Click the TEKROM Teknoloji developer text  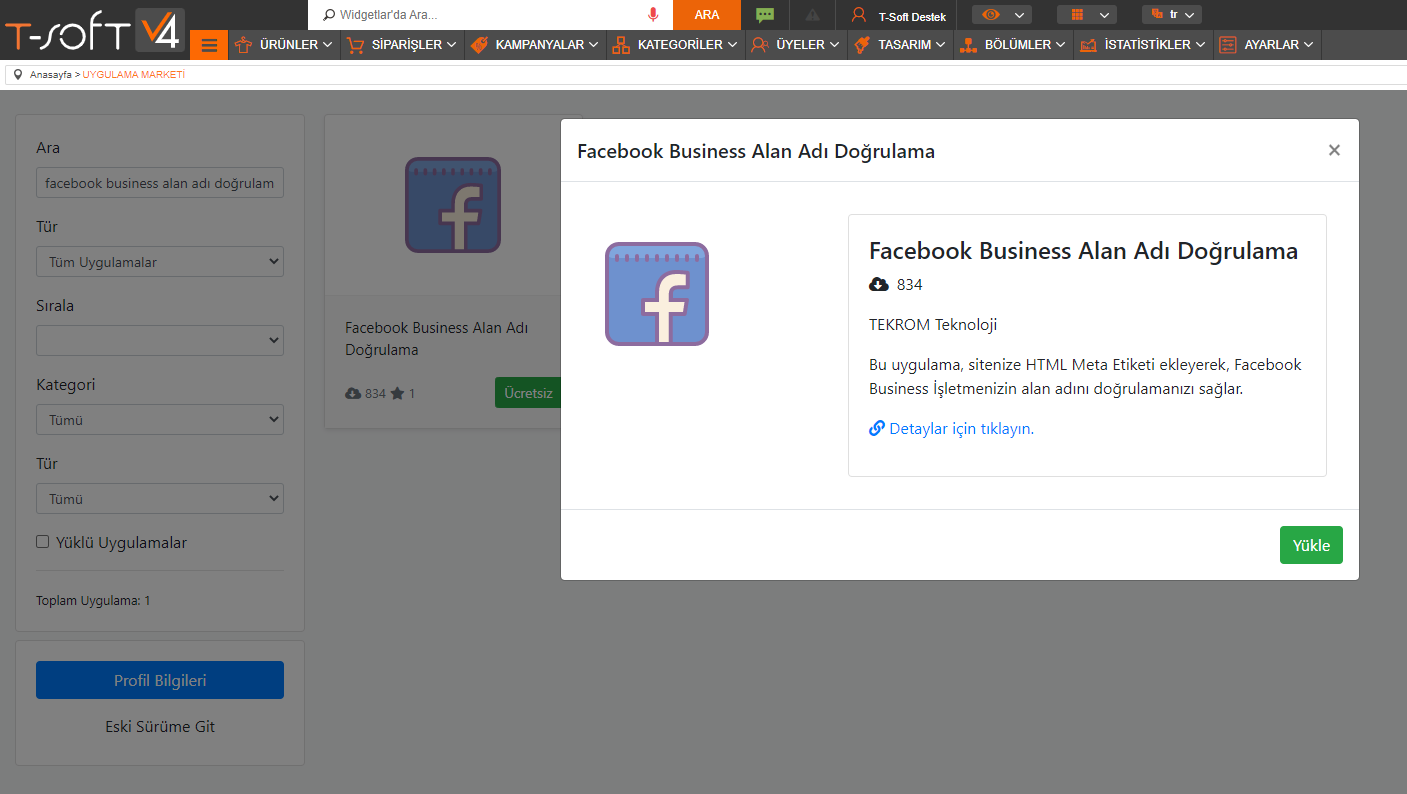click(x=933, y=324)
